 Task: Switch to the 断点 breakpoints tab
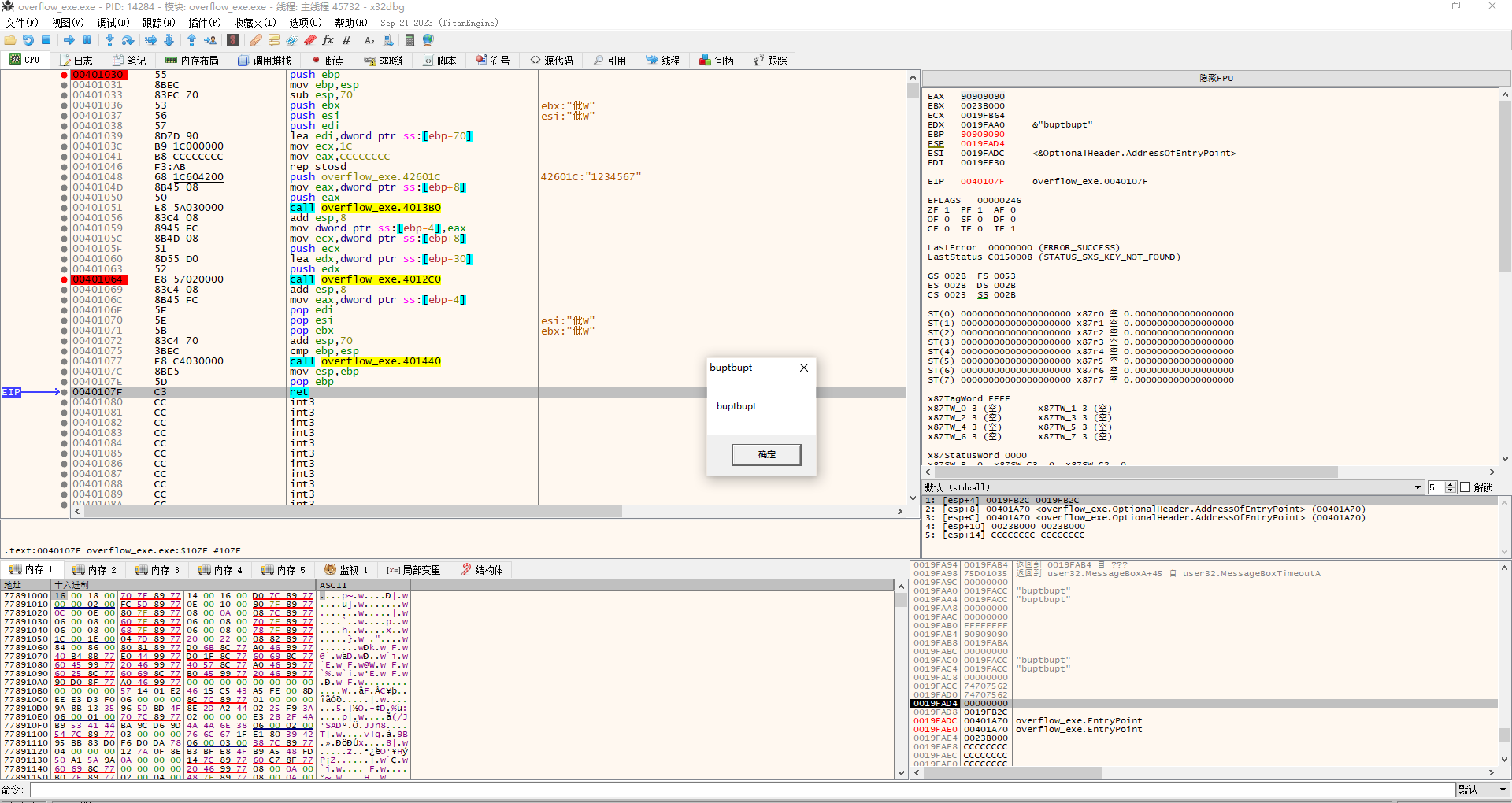328,61
